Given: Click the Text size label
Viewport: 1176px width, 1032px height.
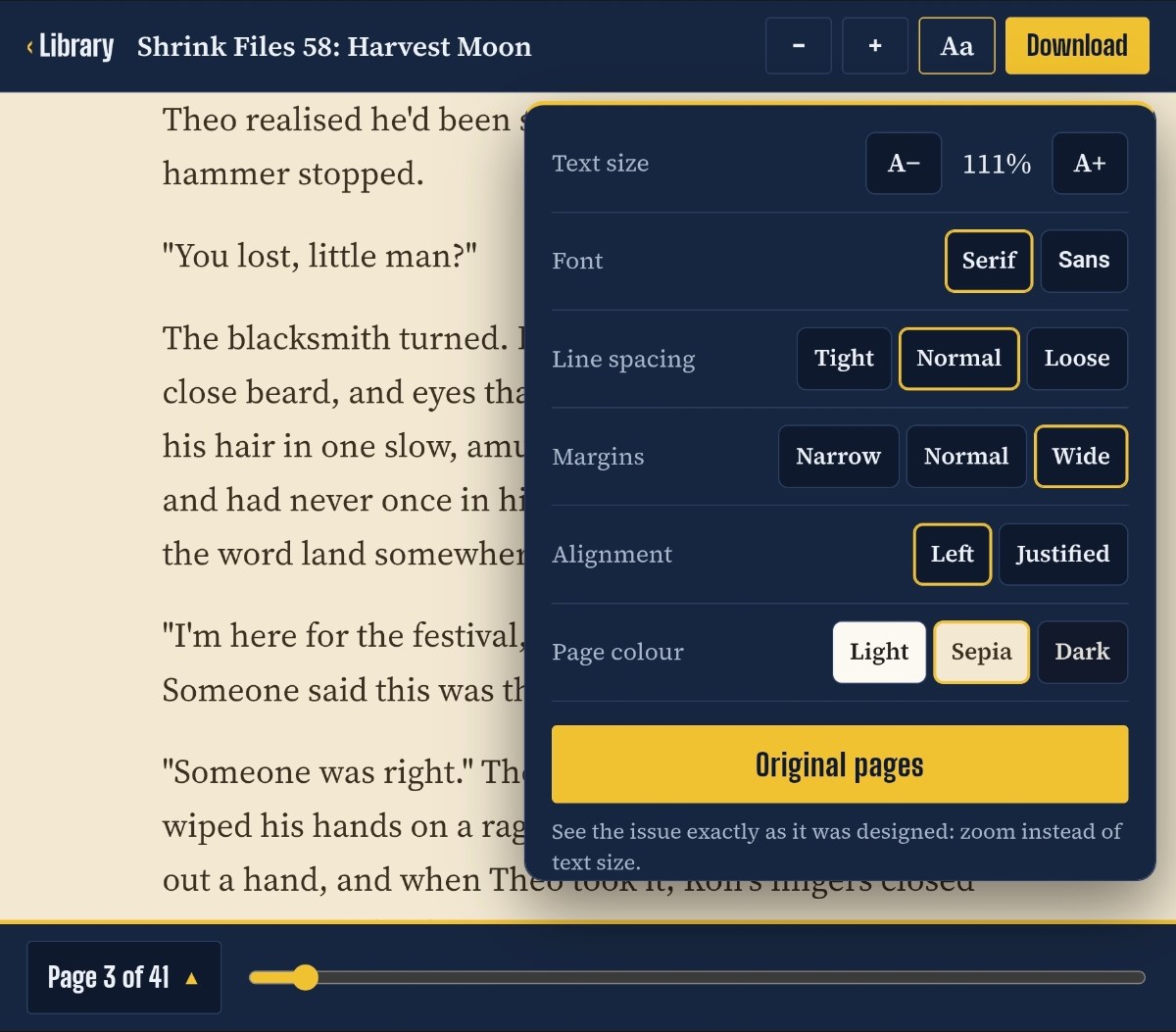Looking at the screenshot, I should (600, 164).
